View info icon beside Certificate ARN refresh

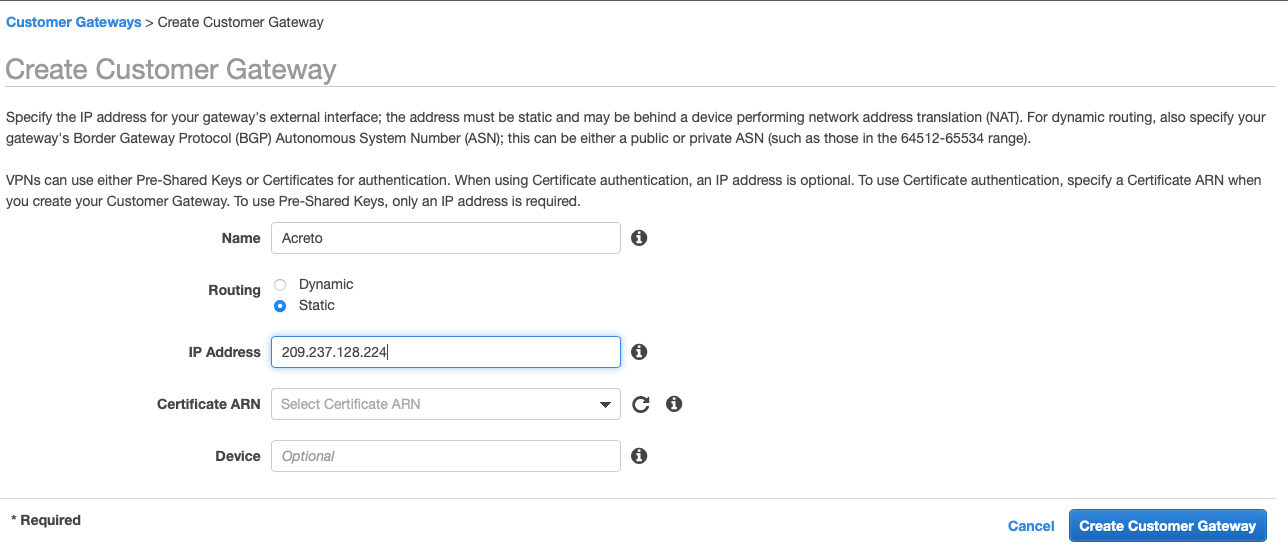(x=674, y=404)
